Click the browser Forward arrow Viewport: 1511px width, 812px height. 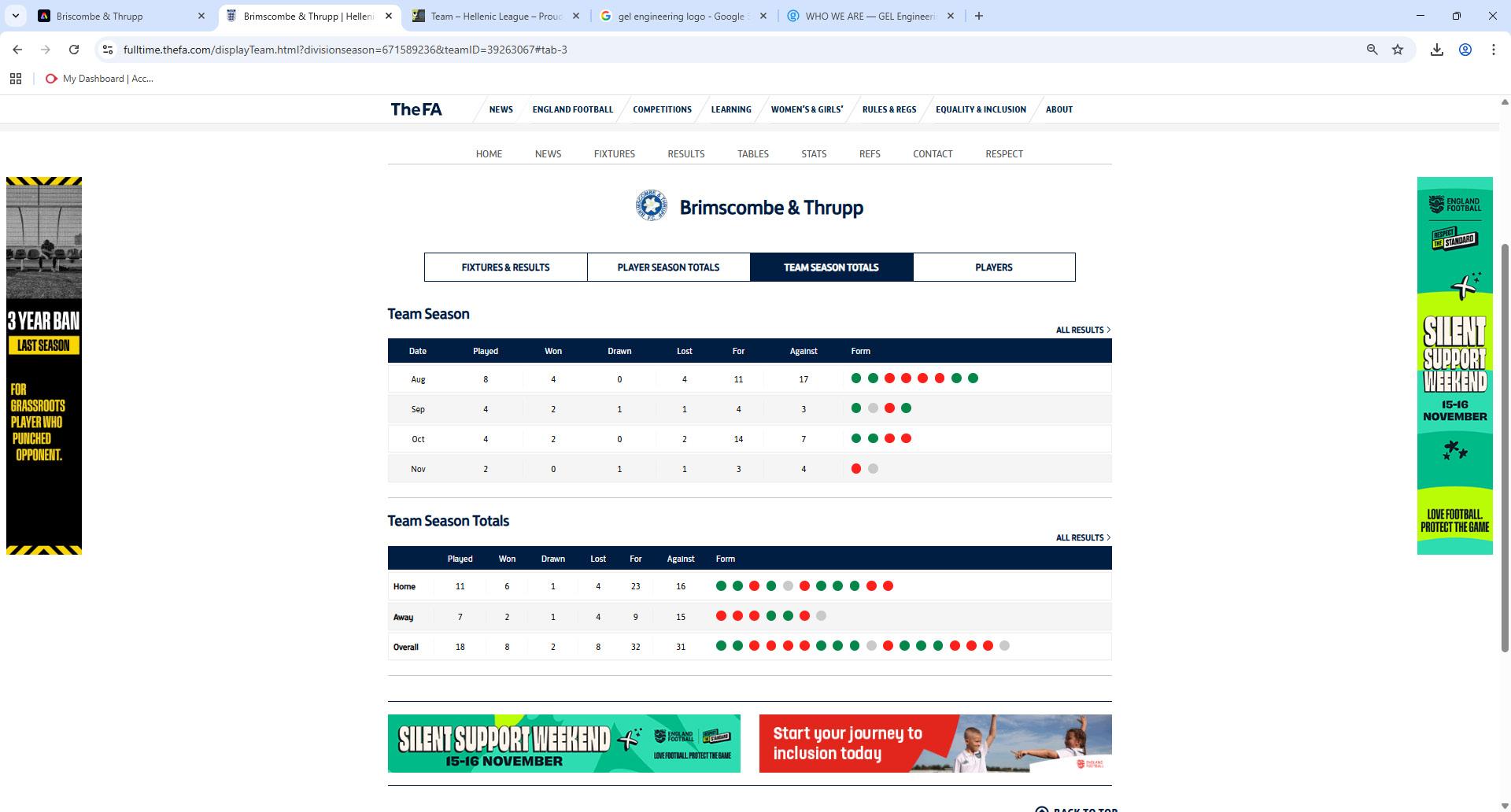click(46, 50)
